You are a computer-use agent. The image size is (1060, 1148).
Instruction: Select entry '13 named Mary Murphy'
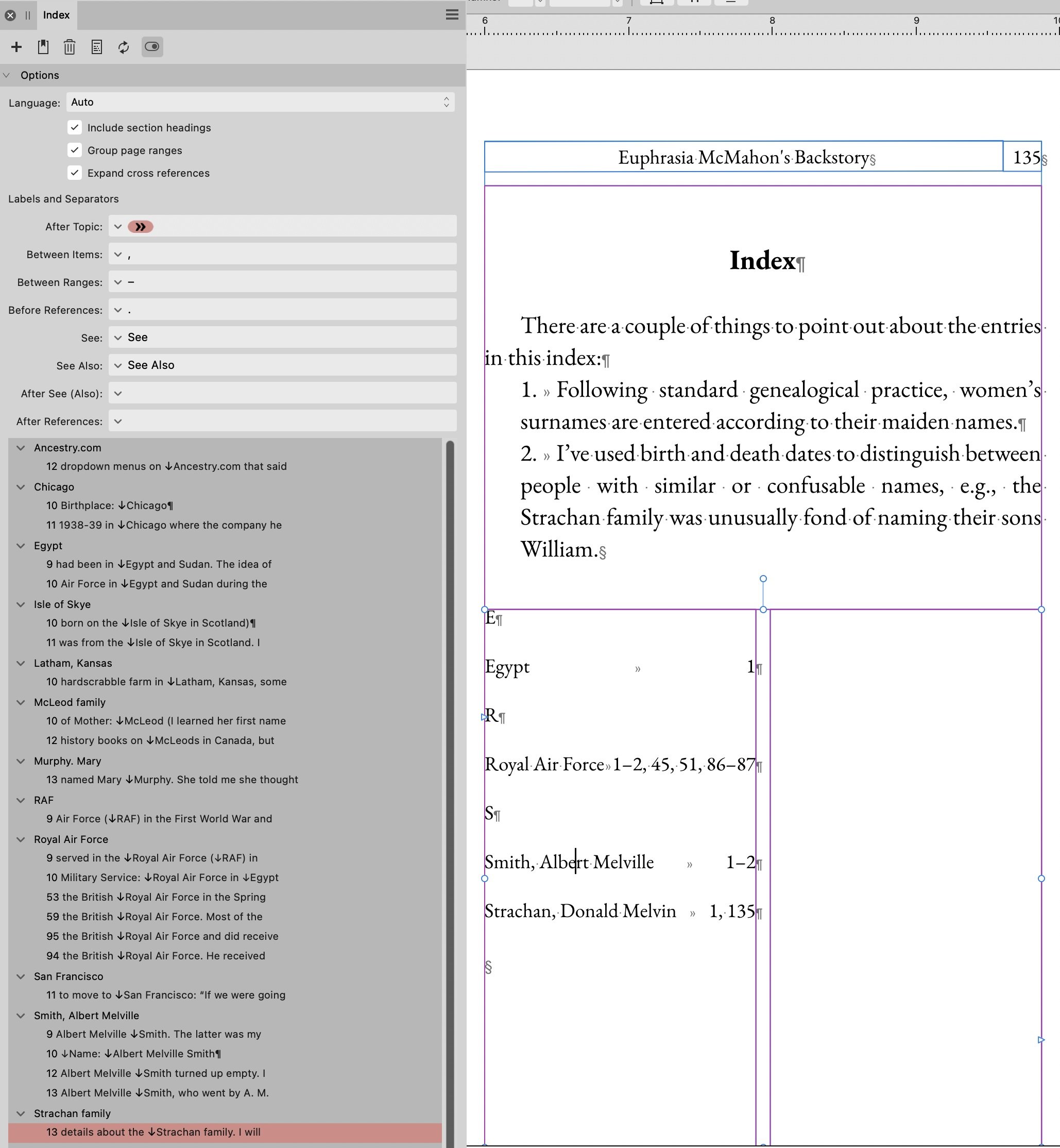pyautogui.click(x=225, y=780)
